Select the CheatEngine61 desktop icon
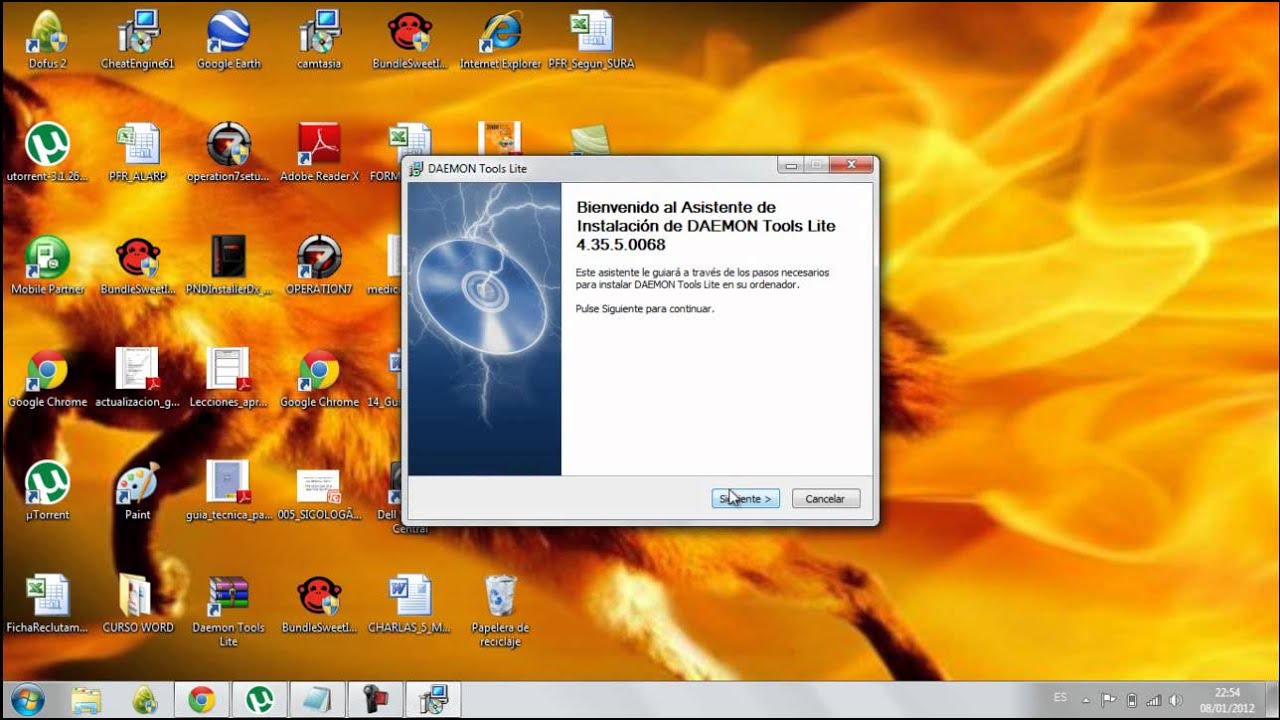This screenshot has height=720, width=1280. (x=138, y=41)
